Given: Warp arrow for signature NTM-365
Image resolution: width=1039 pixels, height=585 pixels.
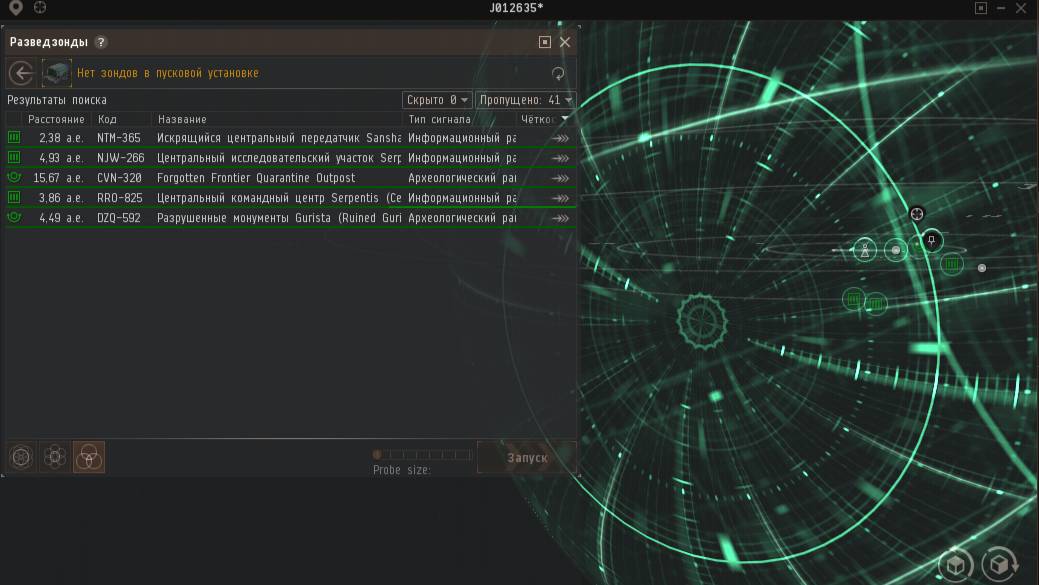Looking at the screenshot, I should [561, 138].
